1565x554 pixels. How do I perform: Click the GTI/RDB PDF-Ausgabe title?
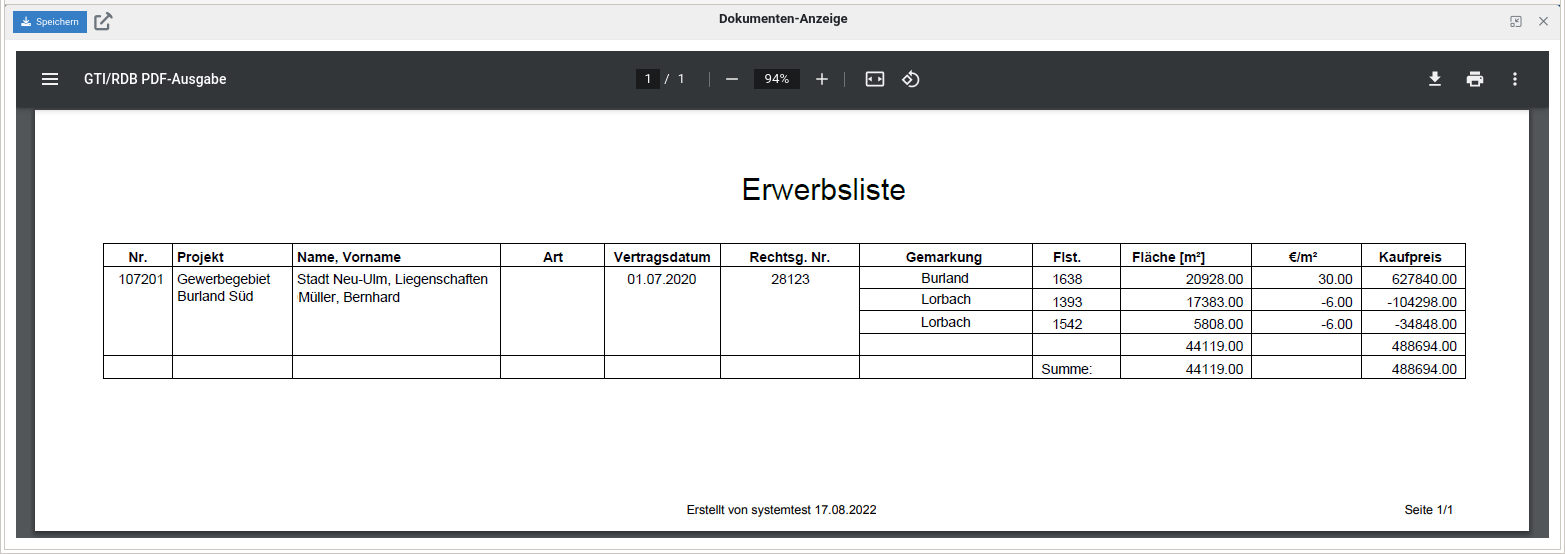155,79
